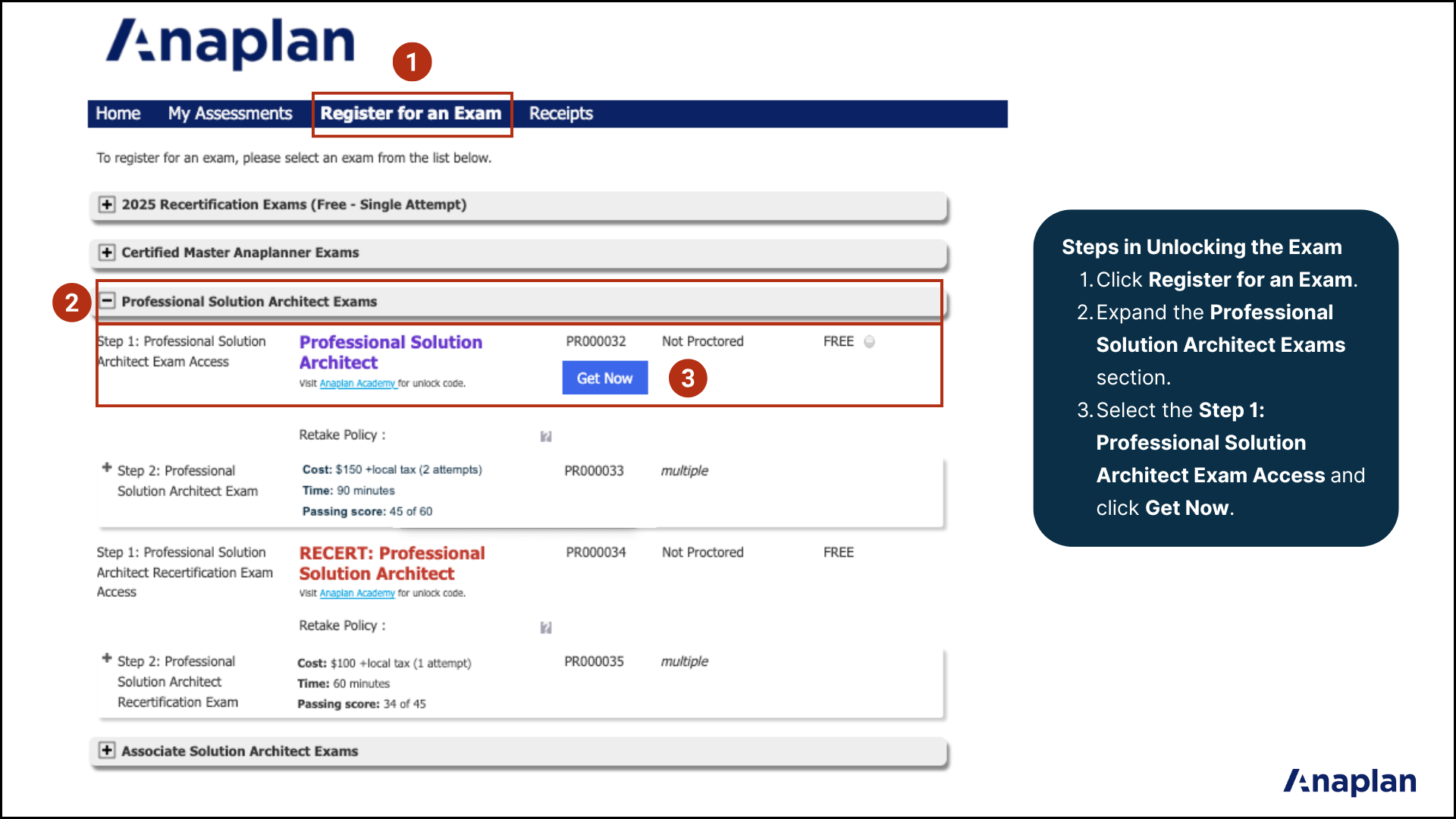Click exam code PR000033
Viewport: 1456px width, 819px height.
coord(594,471)
